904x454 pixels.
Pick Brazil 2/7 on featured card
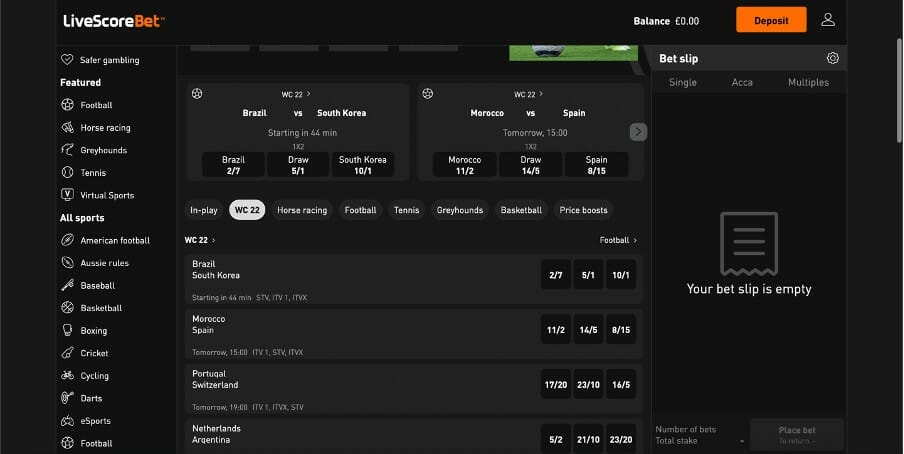point(233,165)
